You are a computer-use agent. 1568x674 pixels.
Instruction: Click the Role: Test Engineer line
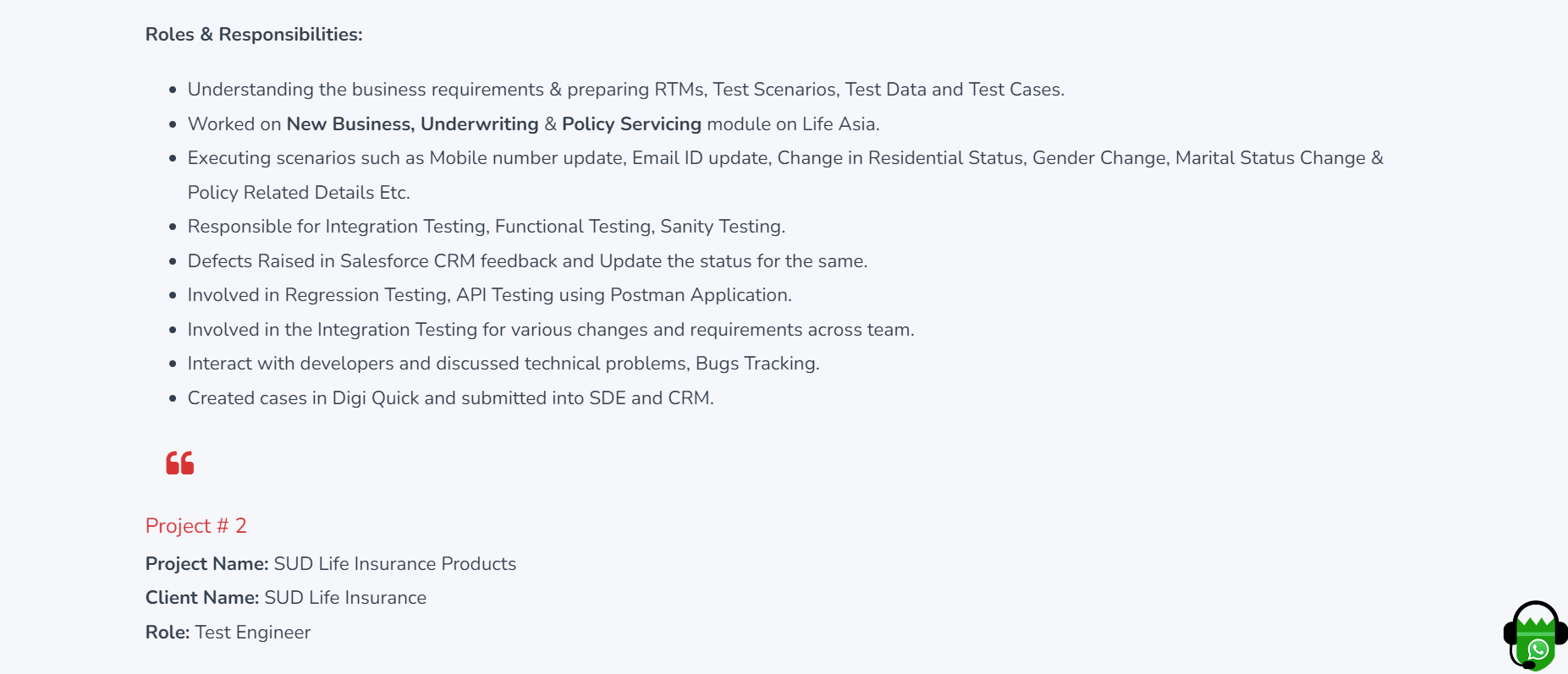click(x=228, y=633)
